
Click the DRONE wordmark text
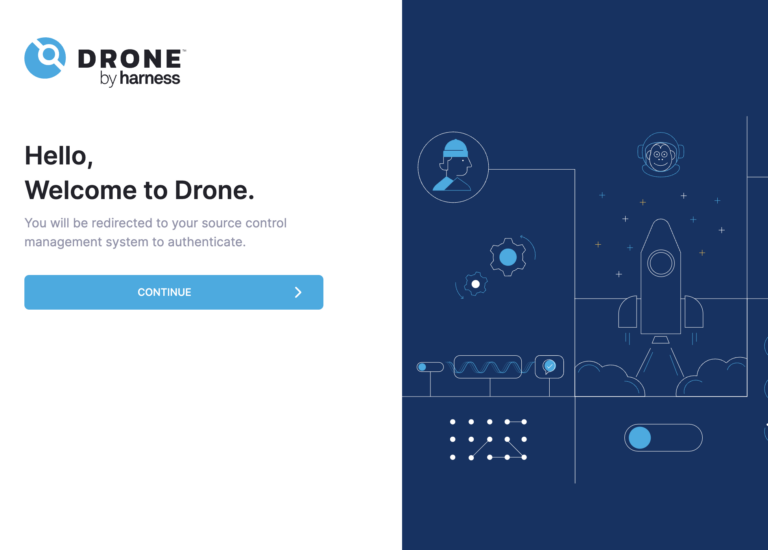pyautogui.click(x=131, y=59)
